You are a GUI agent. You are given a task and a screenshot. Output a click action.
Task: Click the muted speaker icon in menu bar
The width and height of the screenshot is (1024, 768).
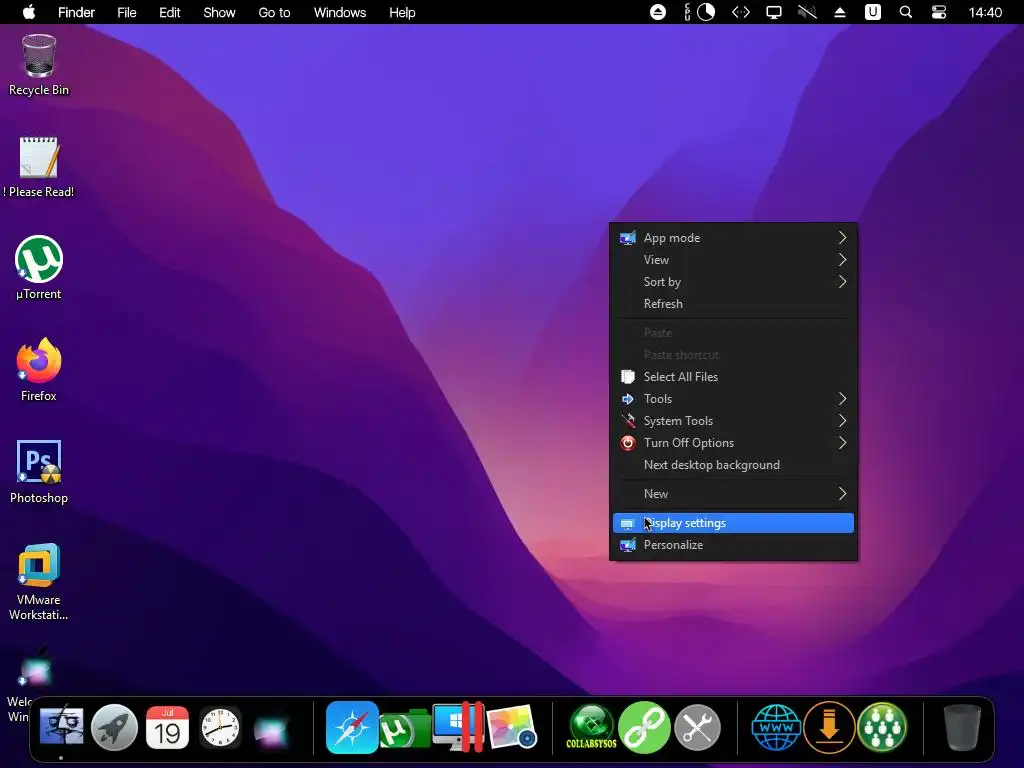(807, 12)
